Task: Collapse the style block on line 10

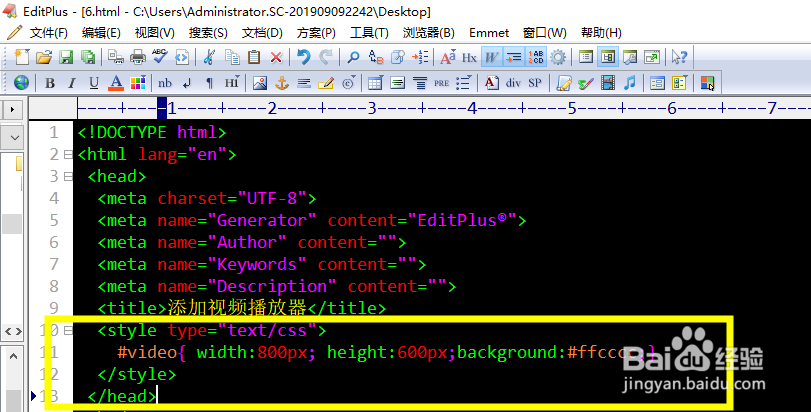Action: click(x=68, y=330)
